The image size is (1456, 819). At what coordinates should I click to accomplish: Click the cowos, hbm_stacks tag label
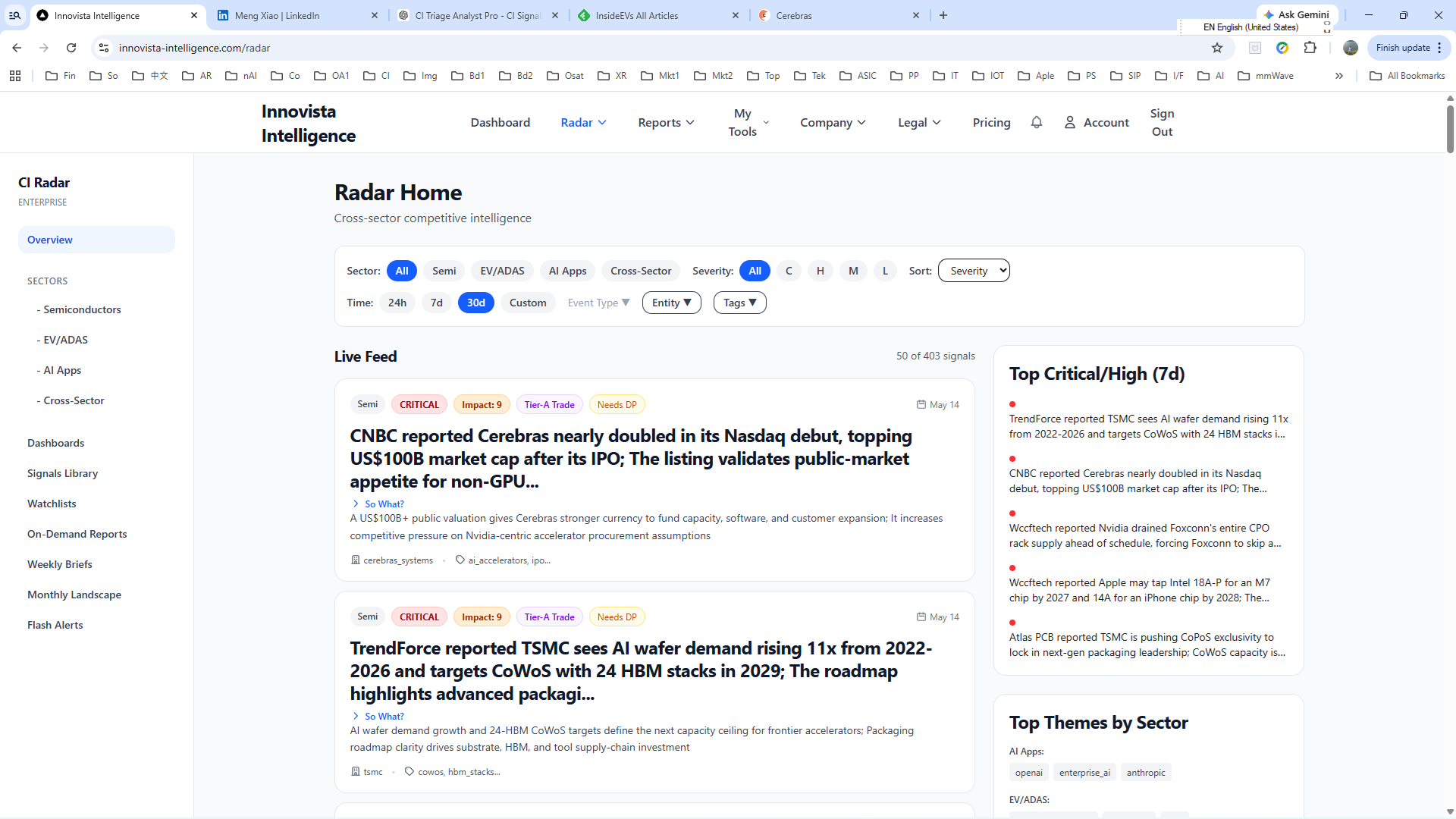tap(452, 772)
